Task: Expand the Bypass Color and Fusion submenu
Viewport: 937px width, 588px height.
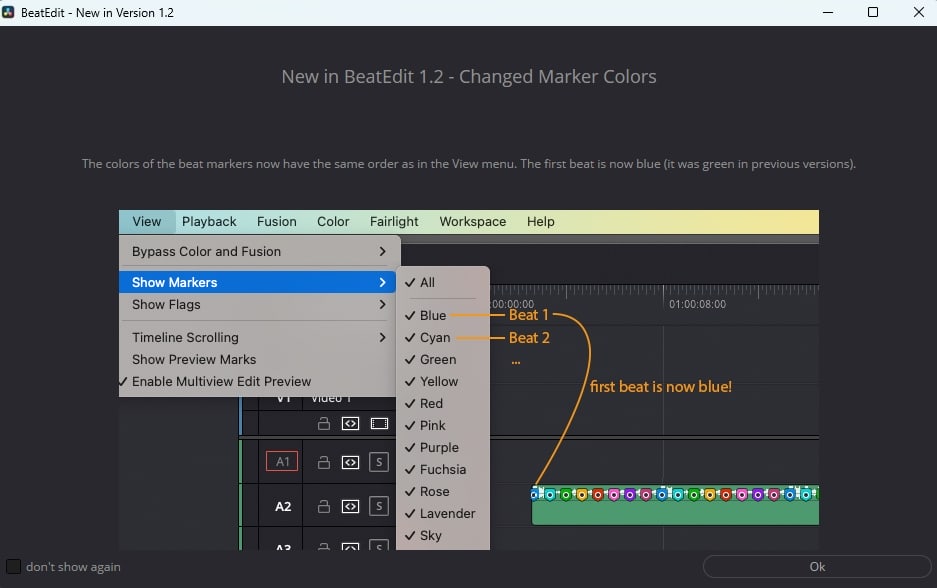Action: (382, 252)
